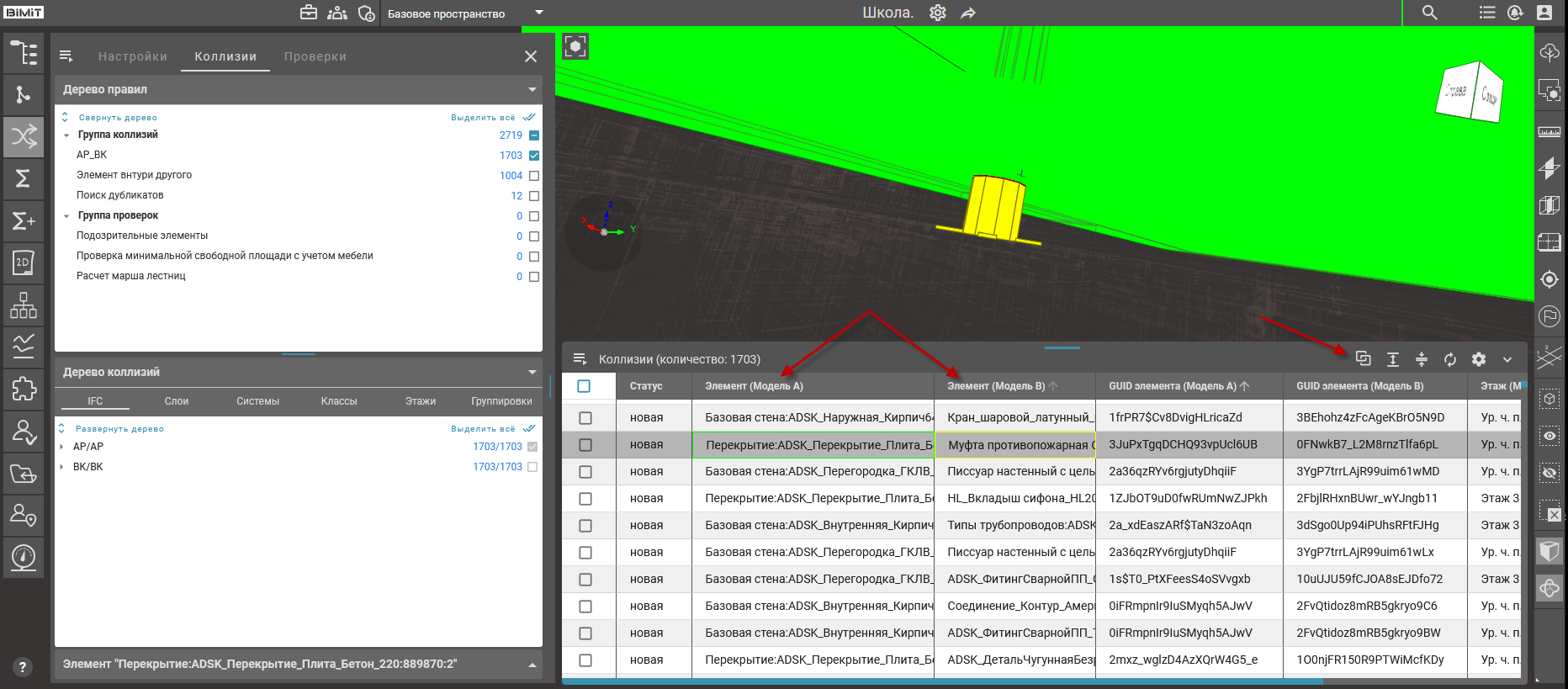
Task: Click Развернуть дерево in collision tree
Action: point(119,429)
